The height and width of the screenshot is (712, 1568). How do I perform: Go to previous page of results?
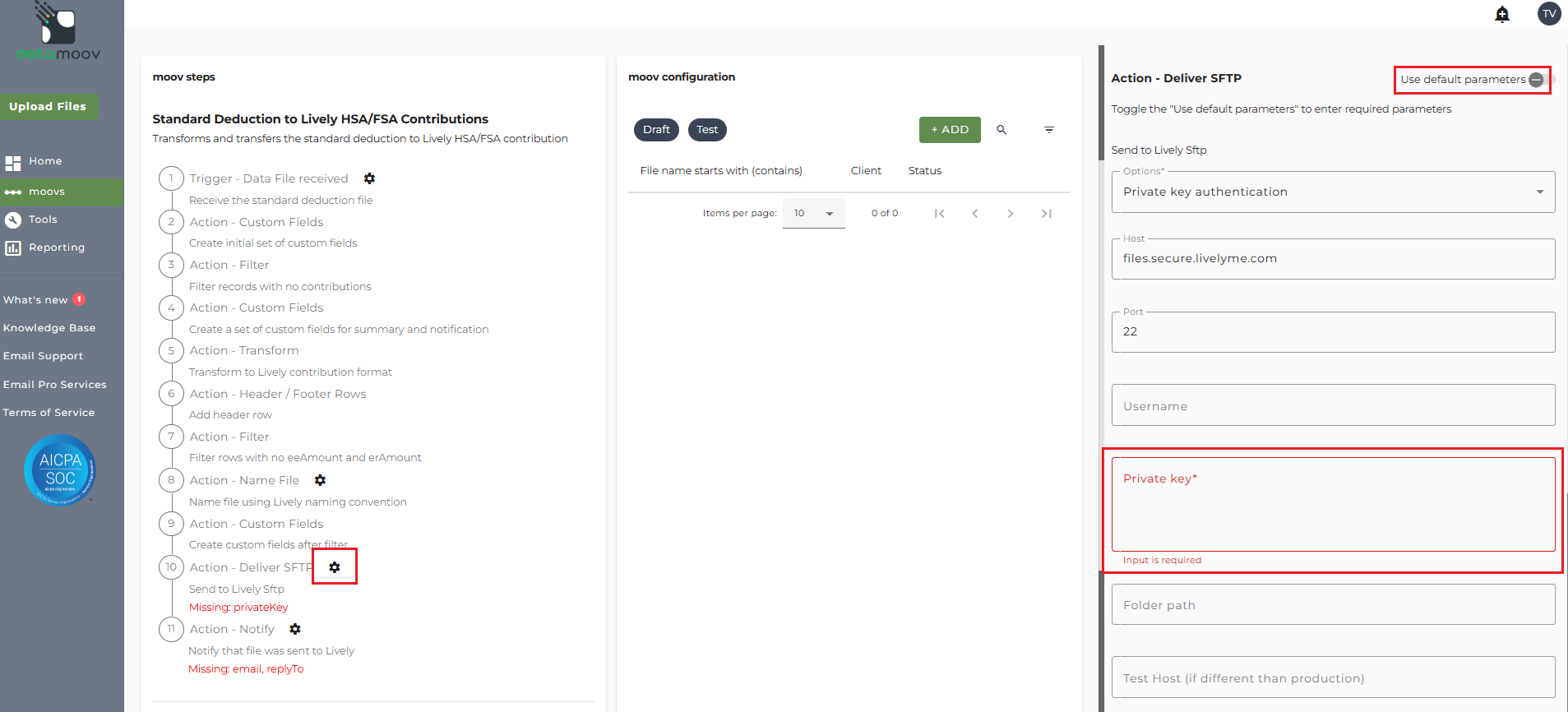click(x=975, y=214)
